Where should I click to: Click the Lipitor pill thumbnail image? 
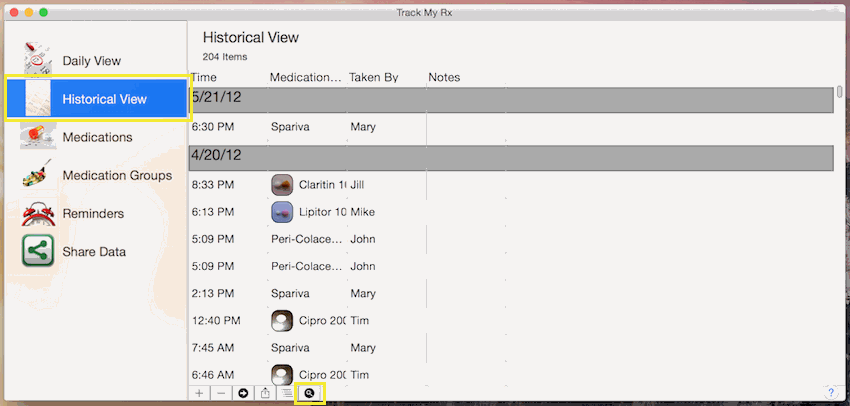click(282, 212)
